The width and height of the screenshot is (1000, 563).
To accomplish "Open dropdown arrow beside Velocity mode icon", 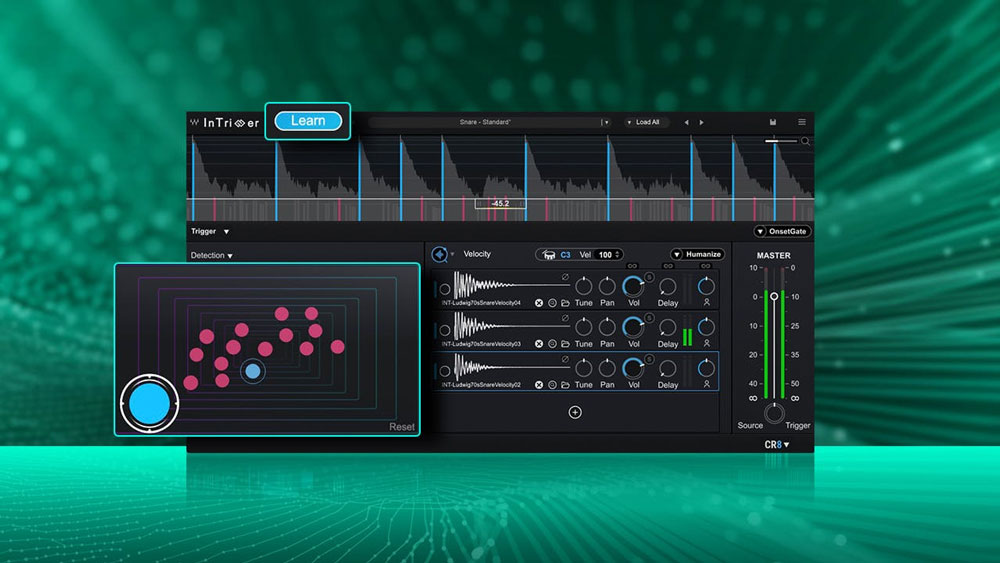I will tap(452, 254).
